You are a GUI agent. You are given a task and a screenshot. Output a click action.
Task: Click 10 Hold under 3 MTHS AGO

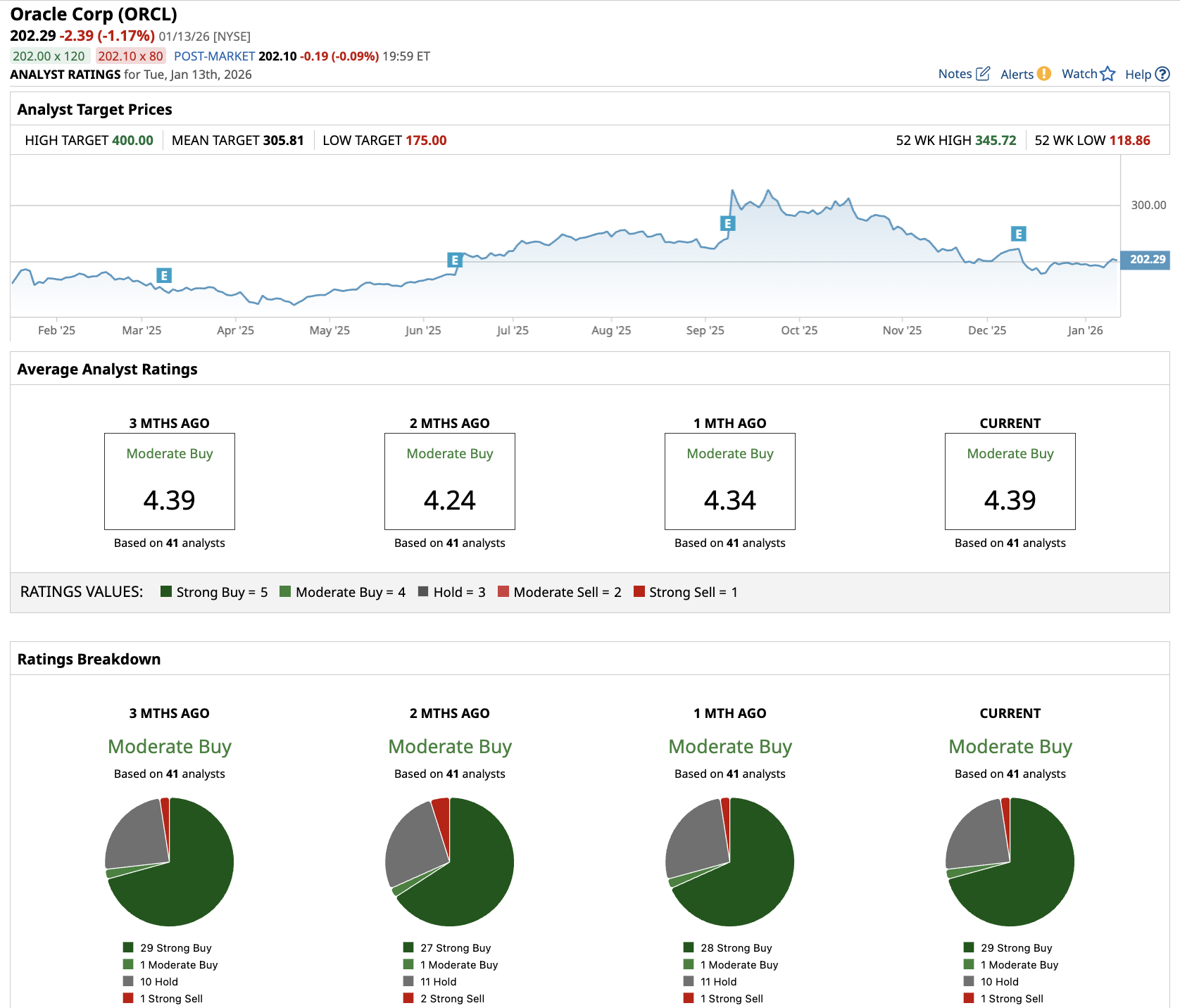pos(159,981)
